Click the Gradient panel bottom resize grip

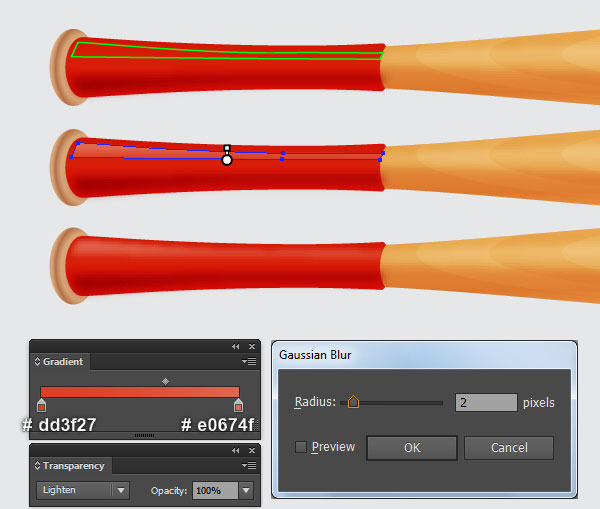click(145, 435)
